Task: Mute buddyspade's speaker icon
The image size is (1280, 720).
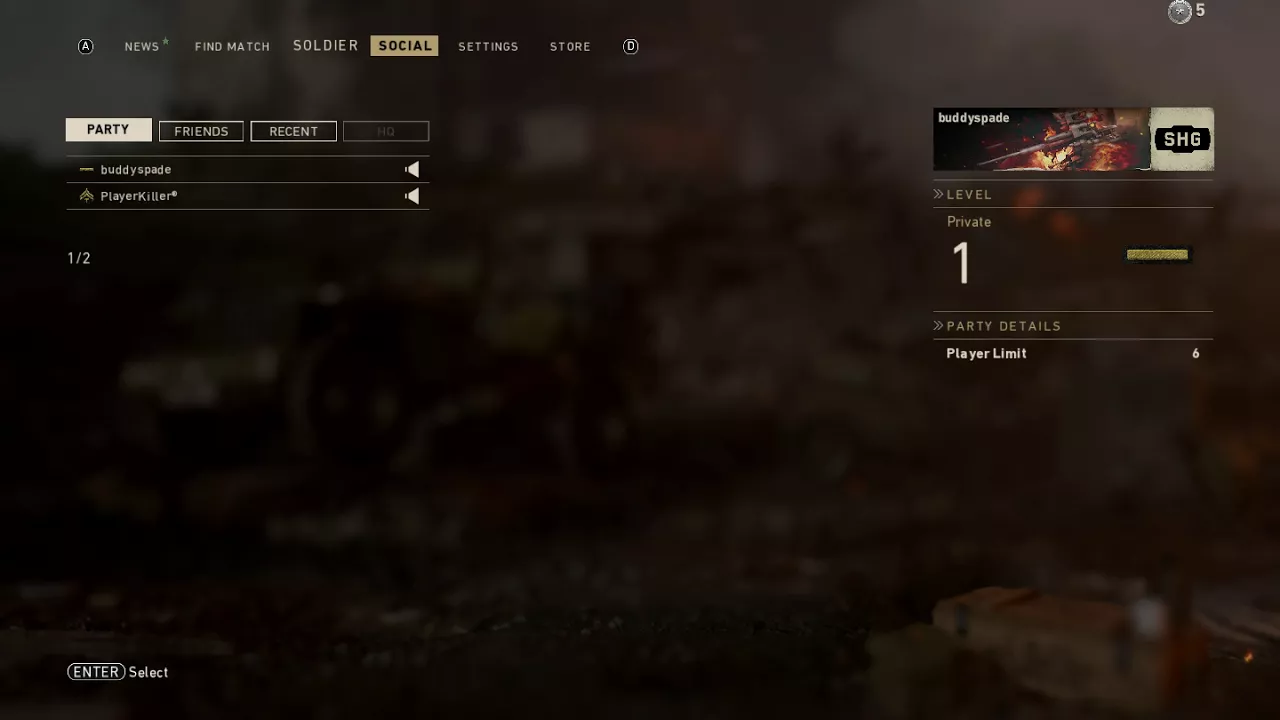Action: click(x=412, y=170)
